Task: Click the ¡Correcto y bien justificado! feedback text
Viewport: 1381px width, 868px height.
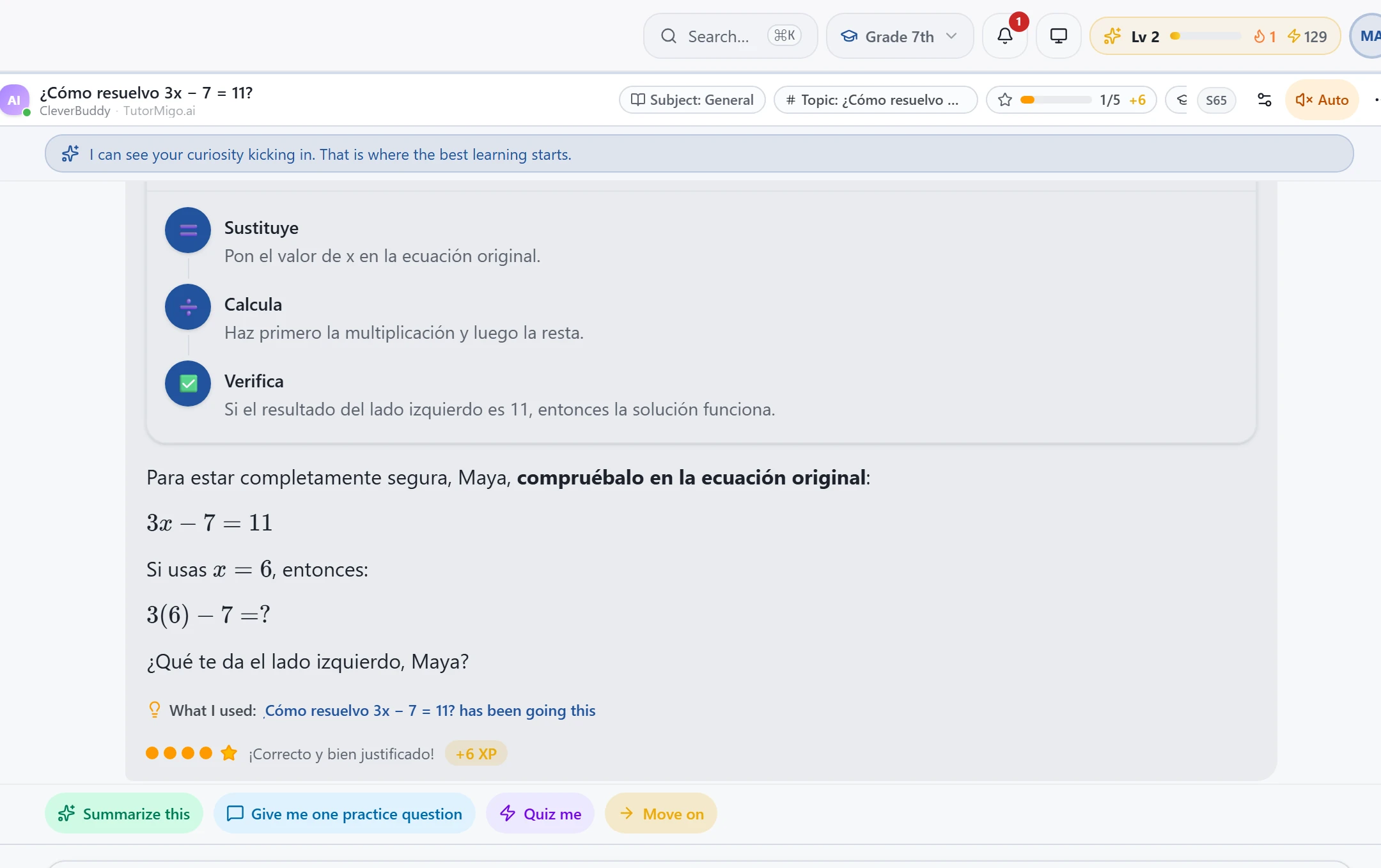Action: click(341, 754)
